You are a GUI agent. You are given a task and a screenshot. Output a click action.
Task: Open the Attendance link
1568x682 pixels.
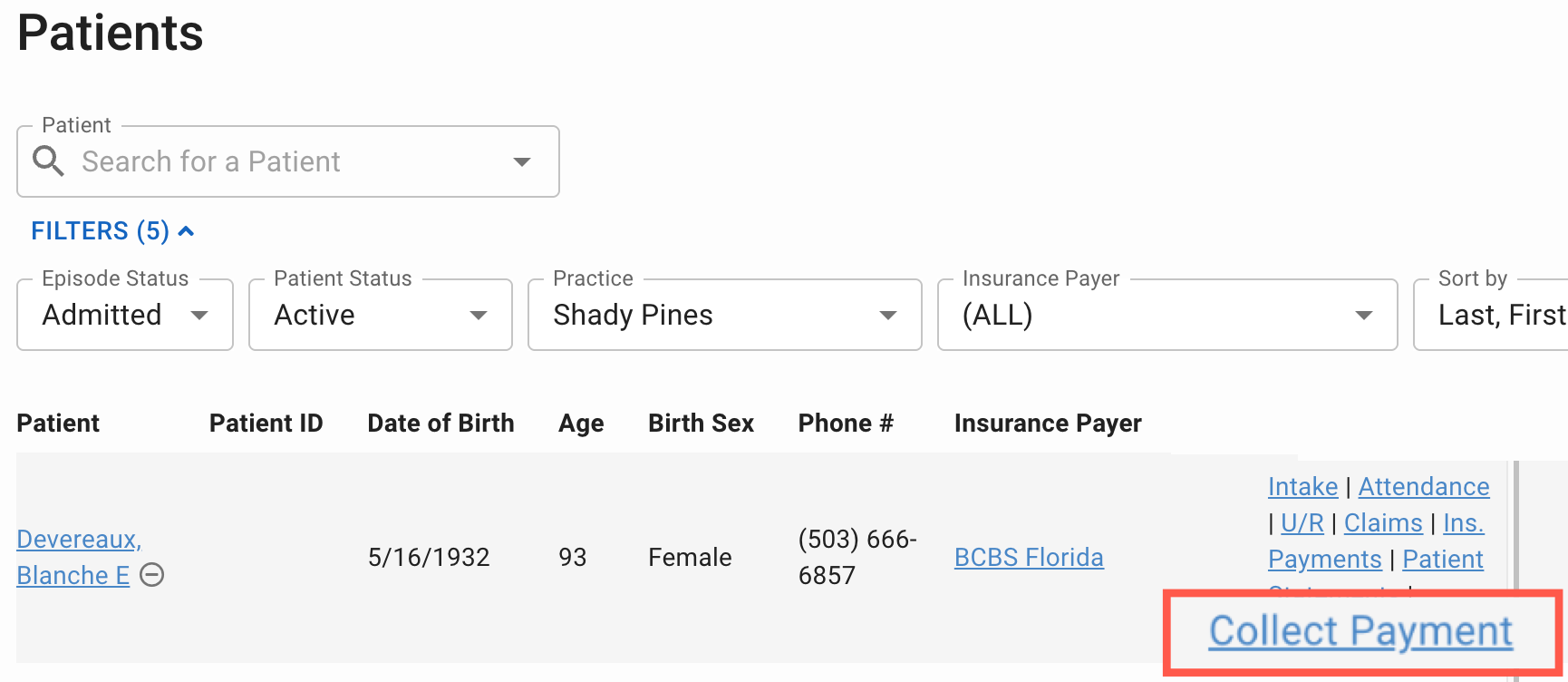point(1424,486)
